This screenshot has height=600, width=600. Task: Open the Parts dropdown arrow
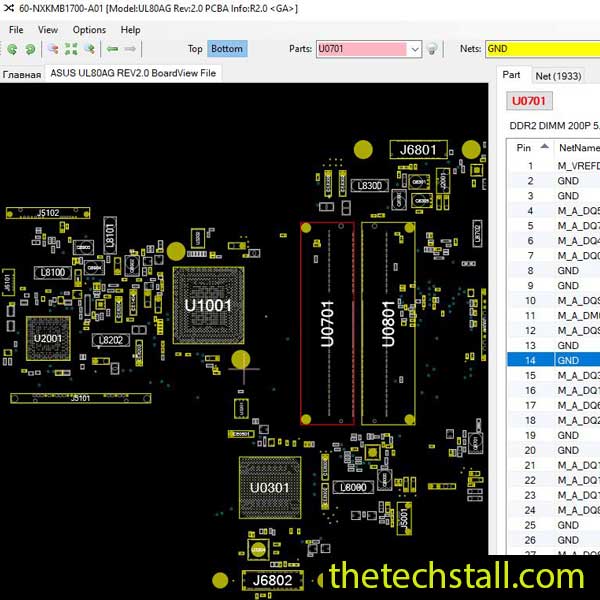pos(415,49)
